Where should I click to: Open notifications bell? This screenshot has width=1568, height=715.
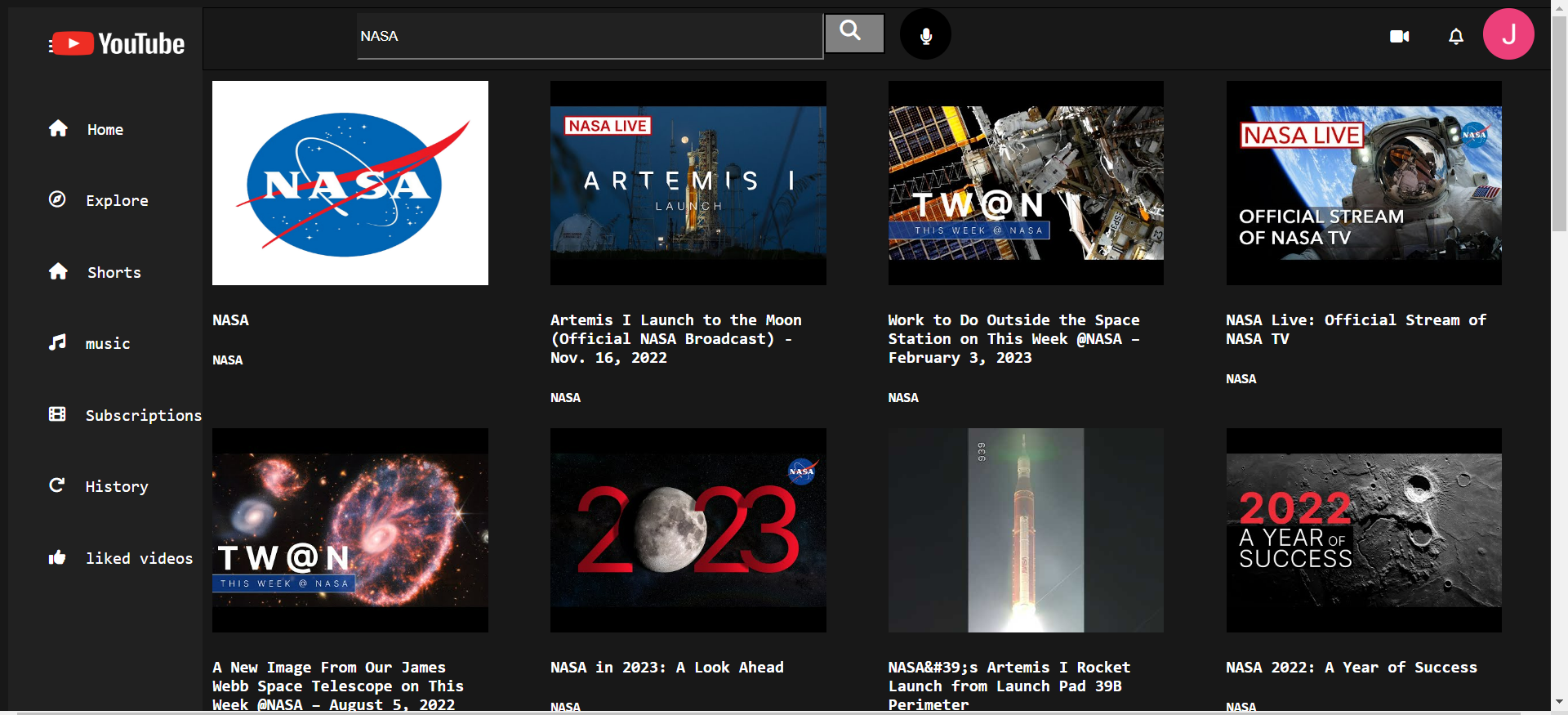pyautogui.click(x=1456, y=36)
